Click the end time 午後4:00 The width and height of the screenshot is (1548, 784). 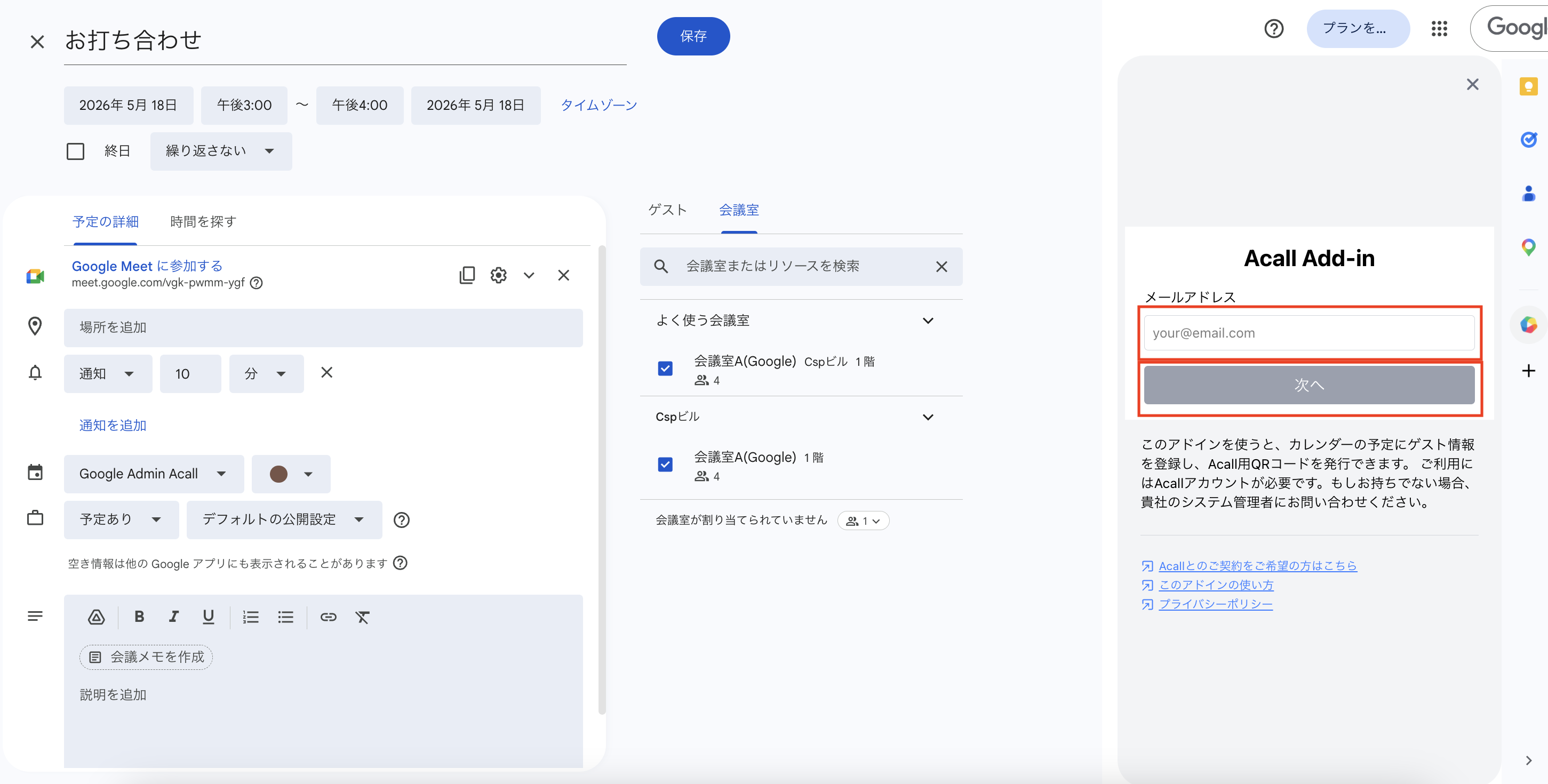coord(360,105)
